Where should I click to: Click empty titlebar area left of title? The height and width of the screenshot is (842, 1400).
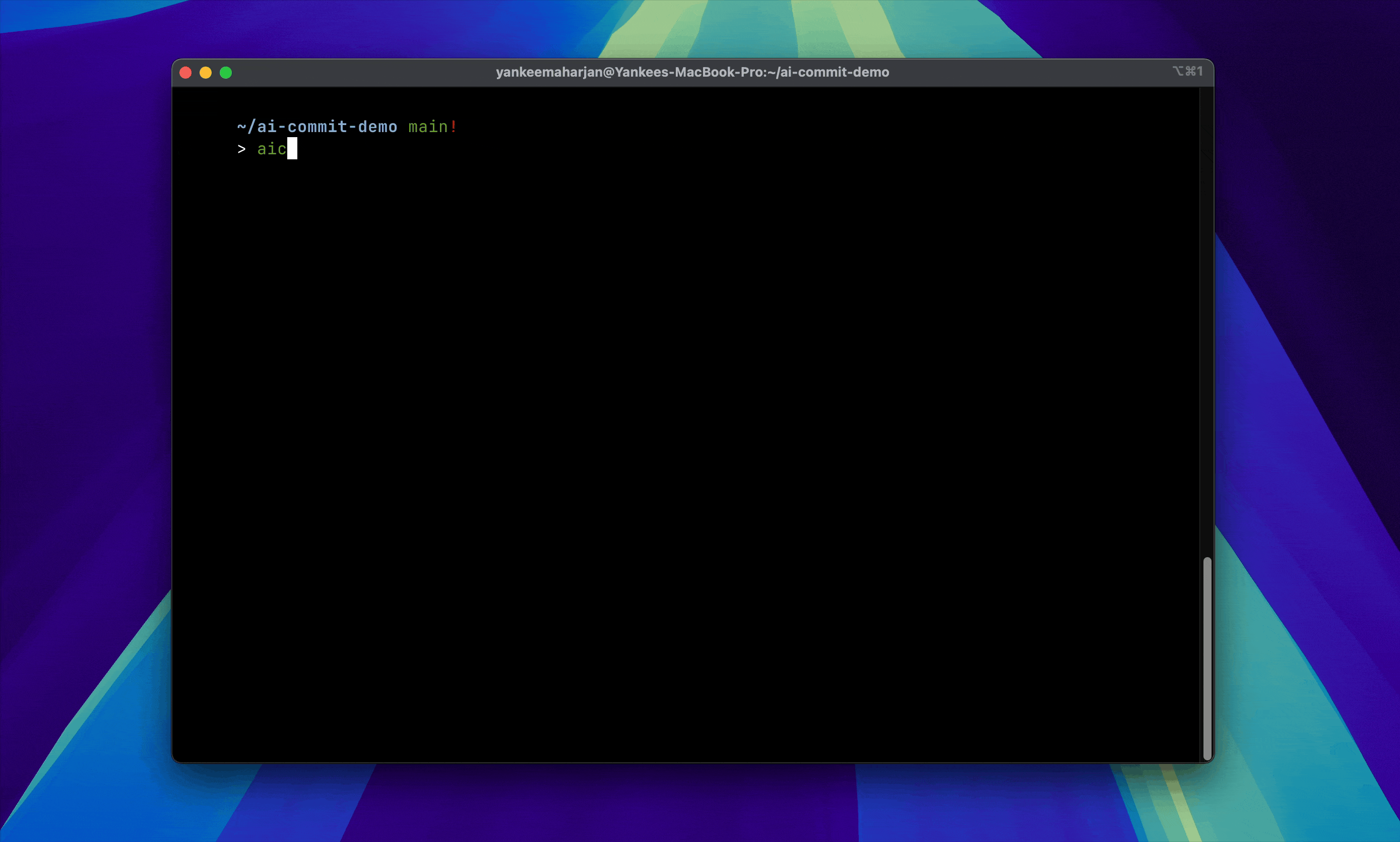pos(363,72)
